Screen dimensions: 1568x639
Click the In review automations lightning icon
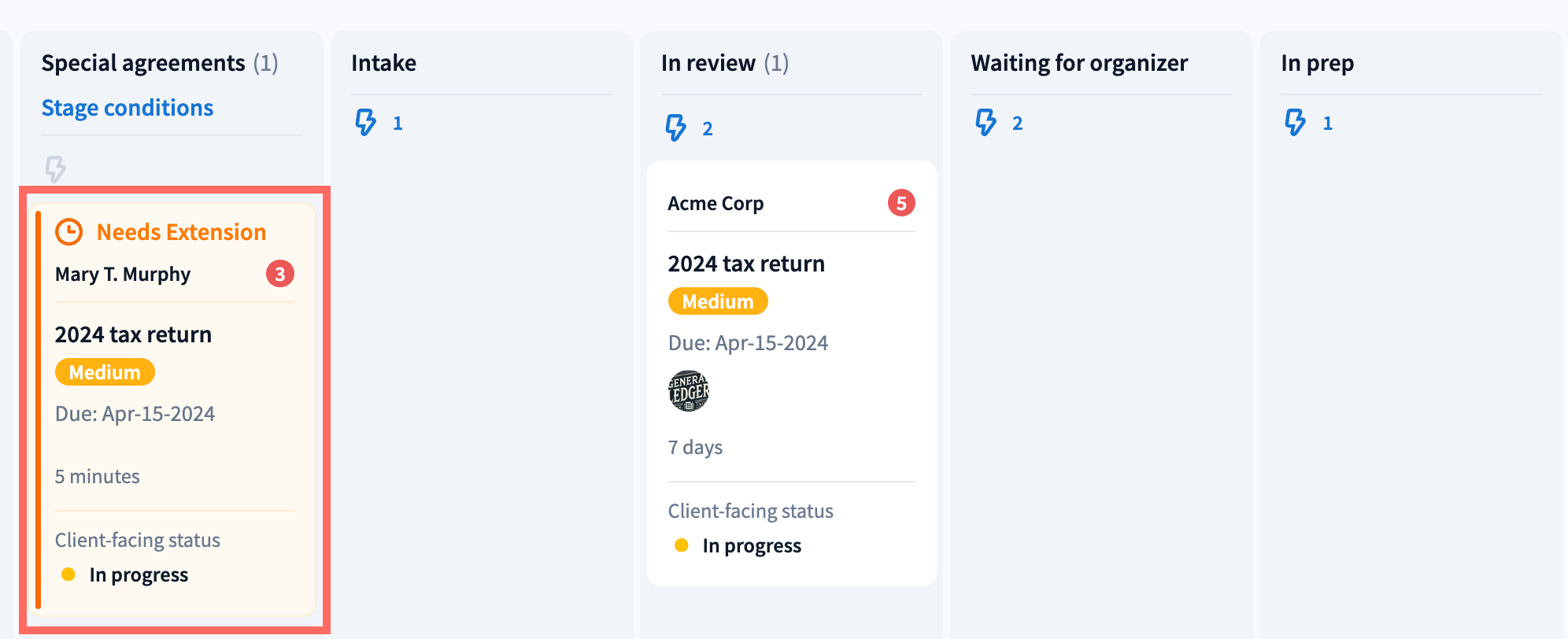pyautogui.click(x=675, y=127)
